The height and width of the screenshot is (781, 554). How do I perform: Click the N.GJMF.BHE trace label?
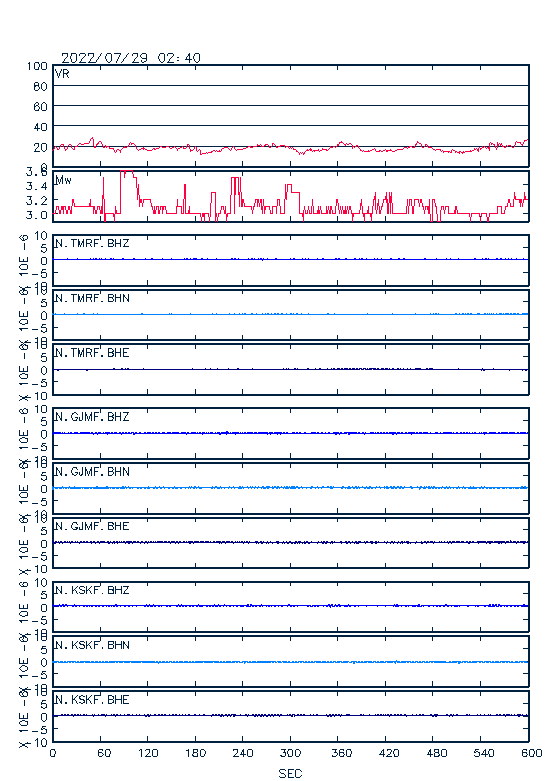[x=92, y=526]
